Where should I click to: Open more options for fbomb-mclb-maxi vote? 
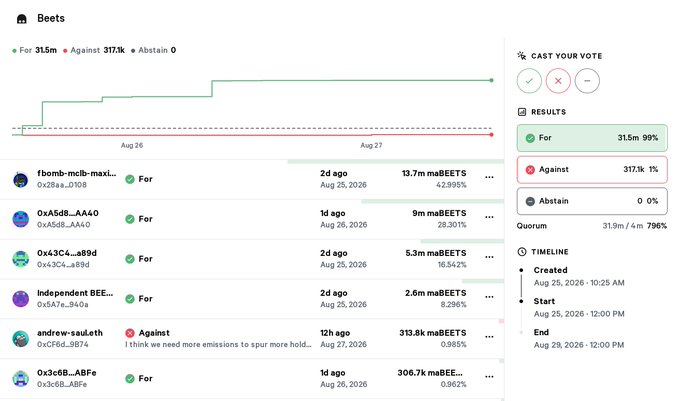click(489, 177)
